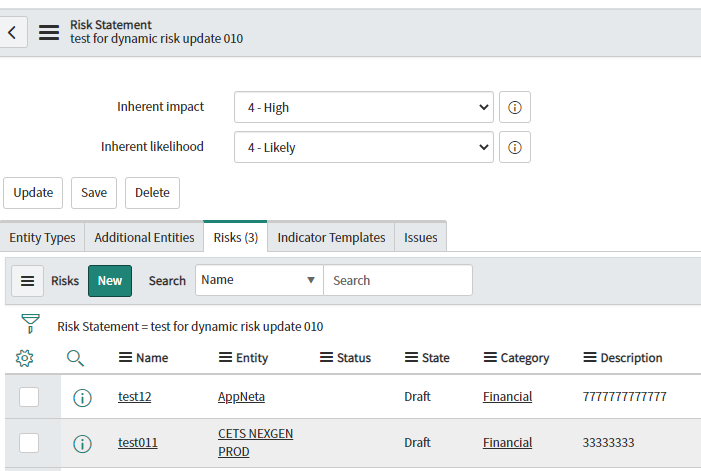Click the Risks list Search input field
The width and height of the screenshot is (701, 471).
(398, 281)
